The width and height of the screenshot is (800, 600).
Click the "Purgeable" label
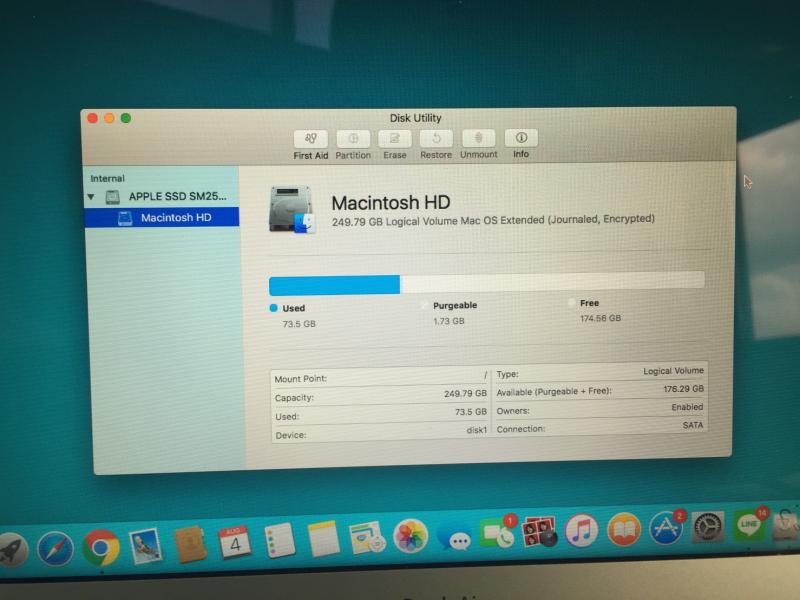click(x=455, y=305)
